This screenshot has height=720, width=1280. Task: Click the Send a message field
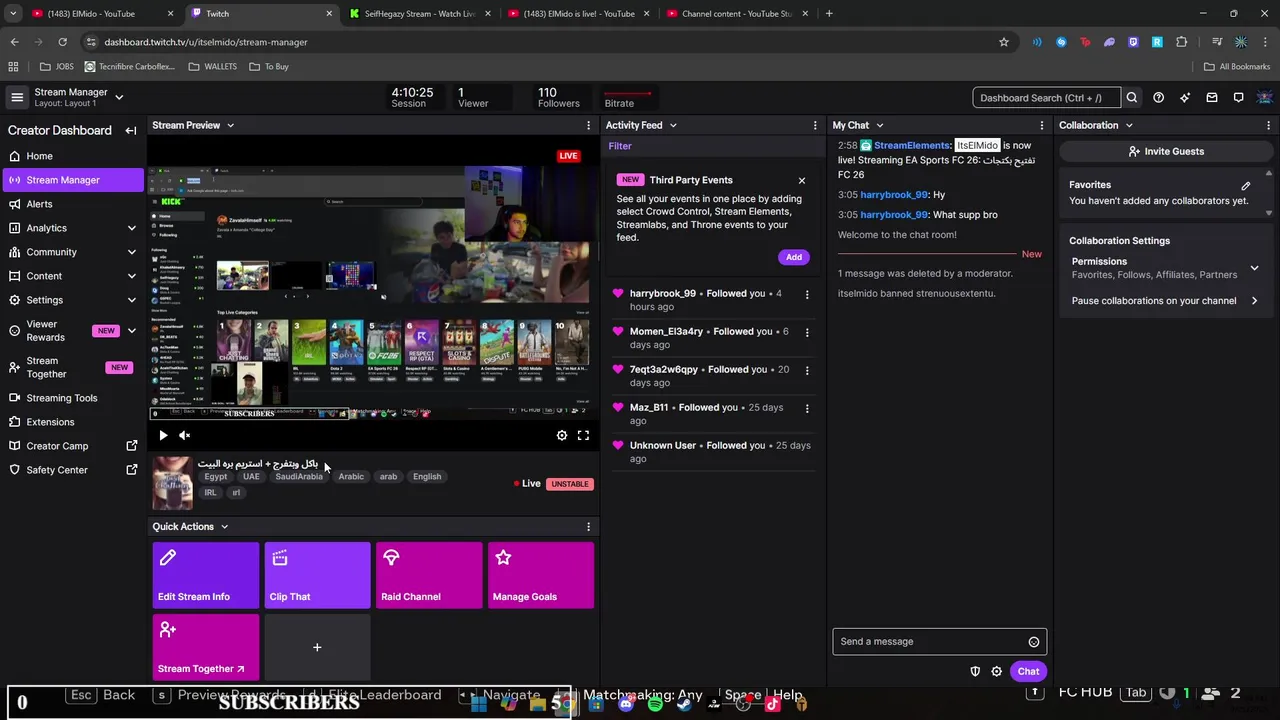[930, 642]
